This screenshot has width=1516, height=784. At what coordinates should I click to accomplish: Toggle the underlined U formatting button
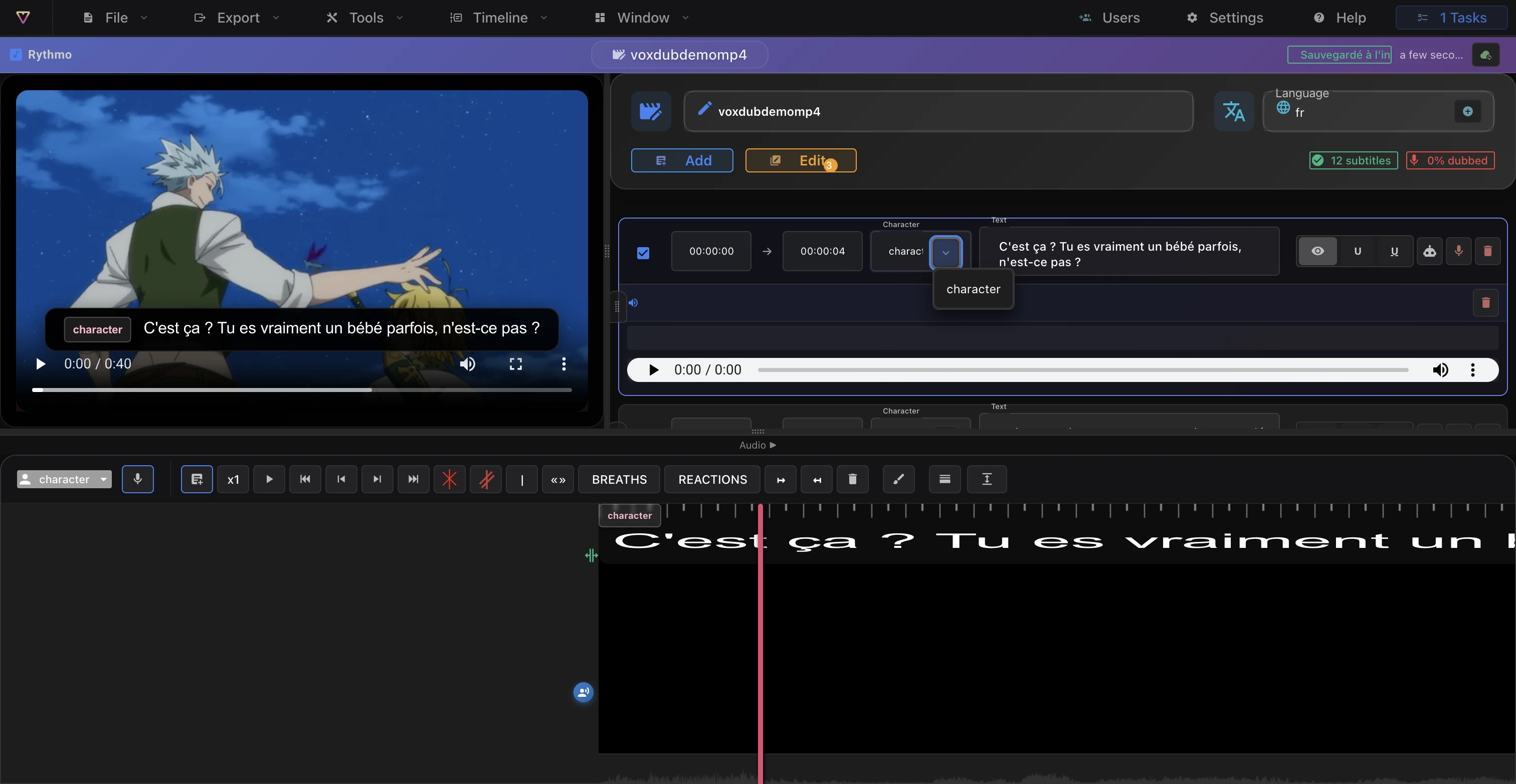click(1394, 251)
